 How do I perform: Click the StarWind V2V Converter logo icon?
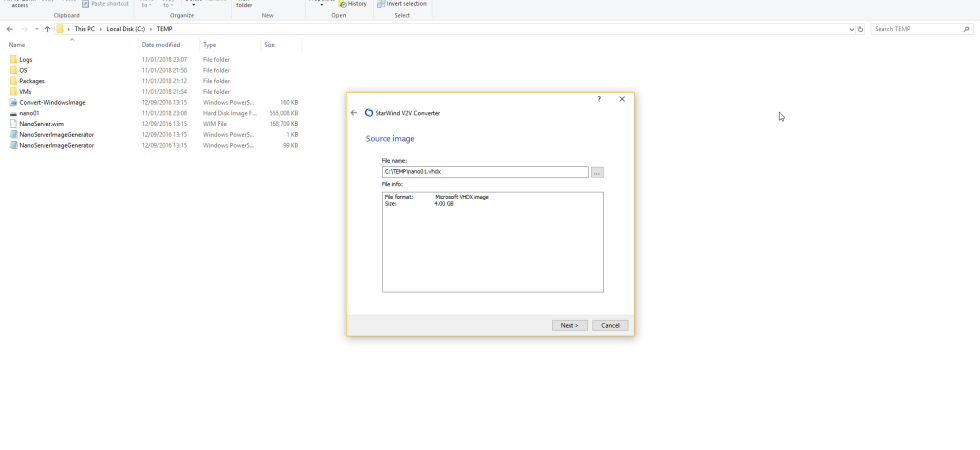point(369,113)
